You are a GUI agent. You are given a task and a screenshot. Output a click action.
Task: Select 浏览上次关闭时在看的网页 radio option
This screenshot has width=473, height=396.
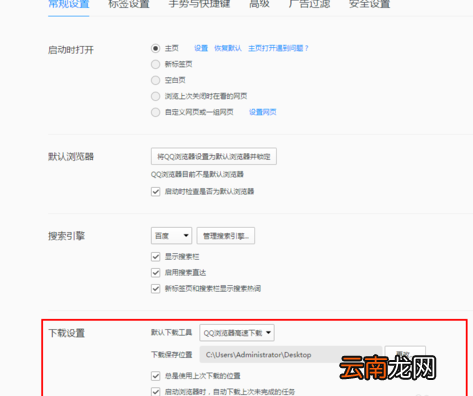(155, 96)
